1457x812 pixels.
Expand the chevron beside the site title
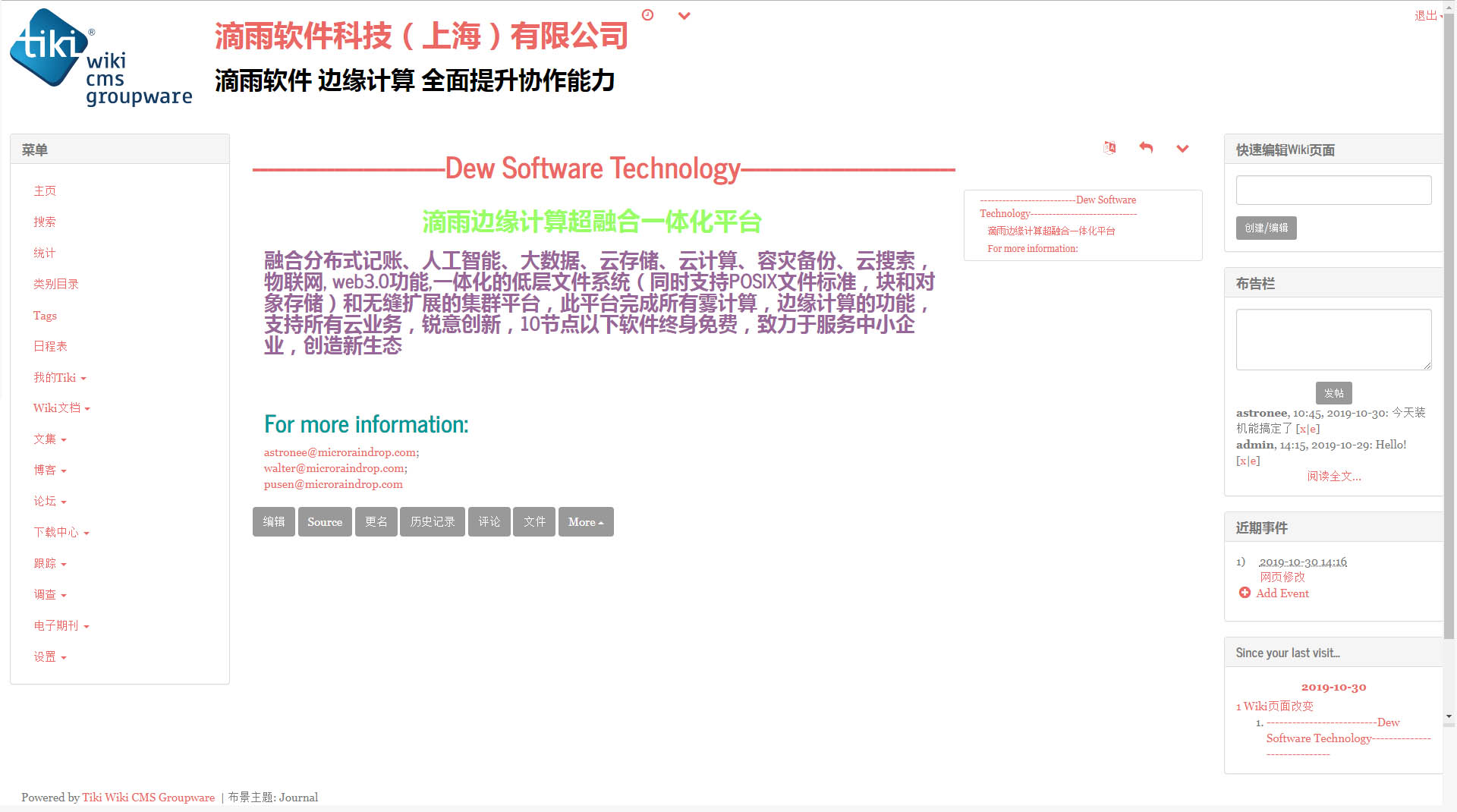coord(684,16)
